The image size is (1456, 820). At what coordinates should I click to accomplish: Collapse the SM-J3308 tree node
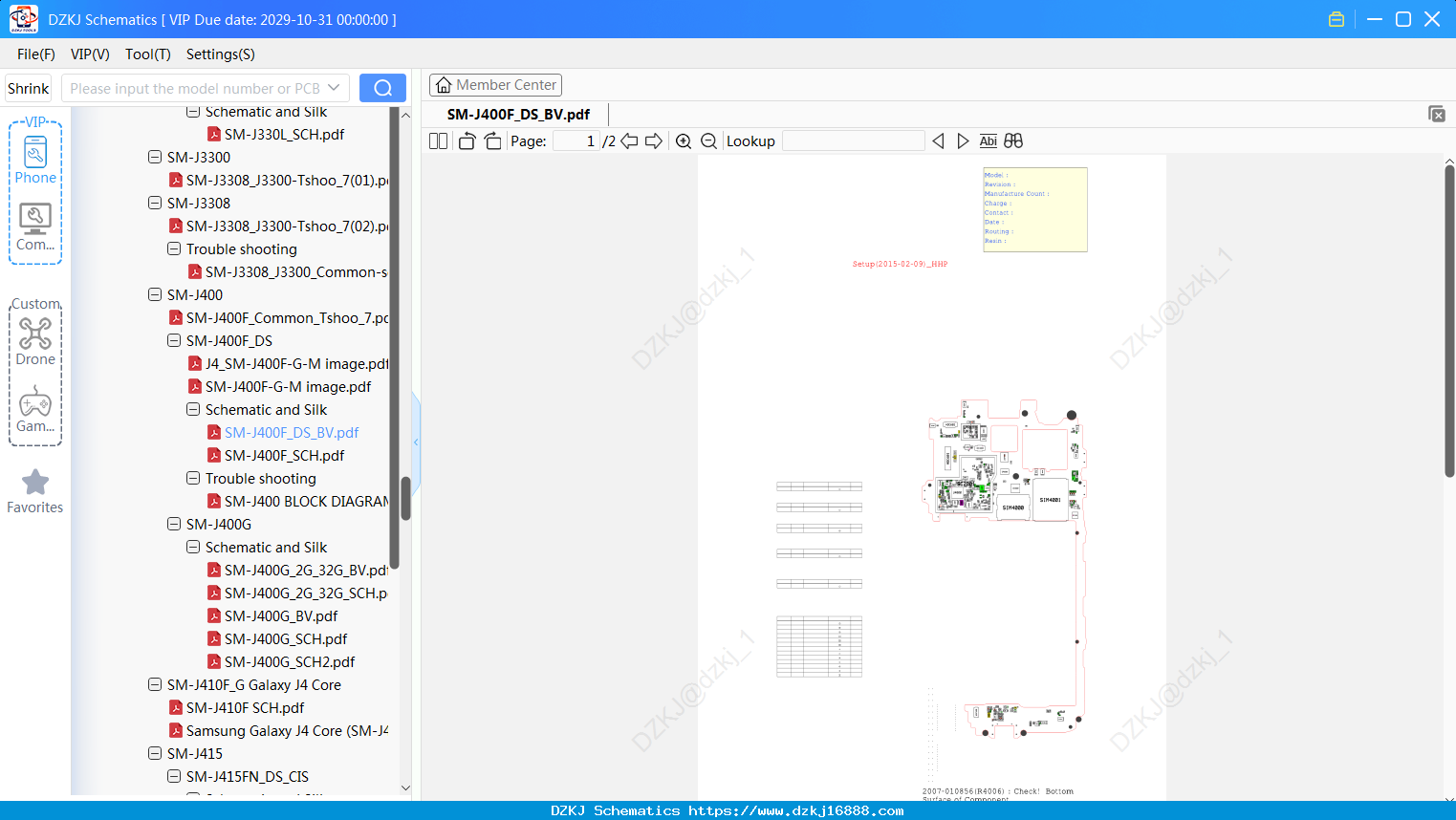pos(155,204)
